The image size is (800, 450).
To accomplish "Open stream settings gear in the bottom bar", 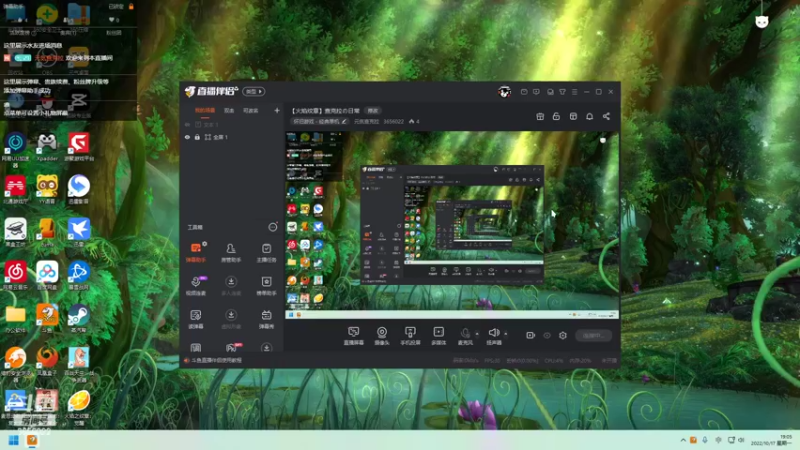I will point(563,335).
